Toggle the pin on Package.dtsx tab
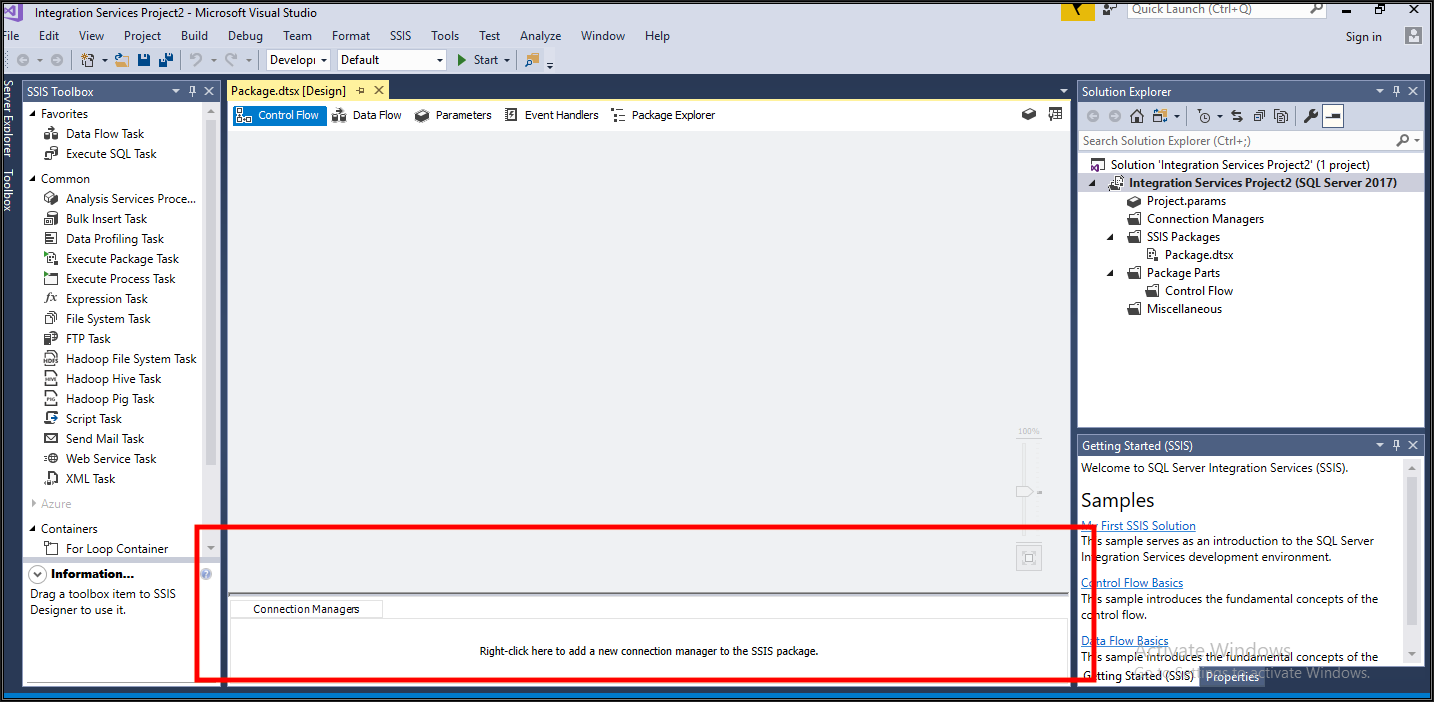The height and width of the screenshot is (702, 1434). point(361,91)
